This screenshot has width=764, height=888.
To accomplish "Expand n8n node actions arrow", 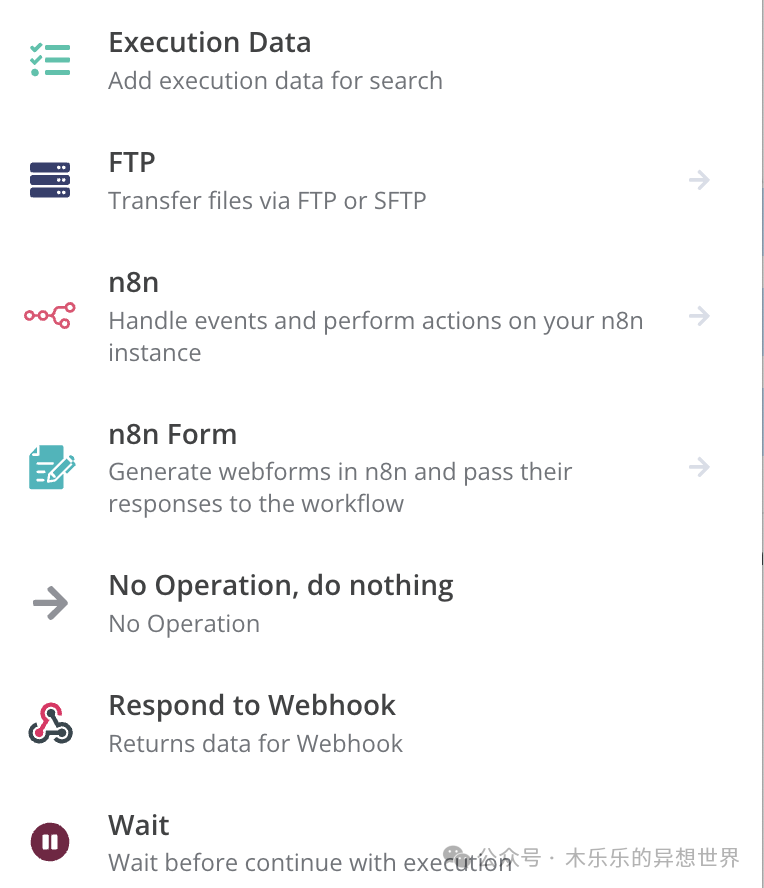I will (x=699, y=316).
